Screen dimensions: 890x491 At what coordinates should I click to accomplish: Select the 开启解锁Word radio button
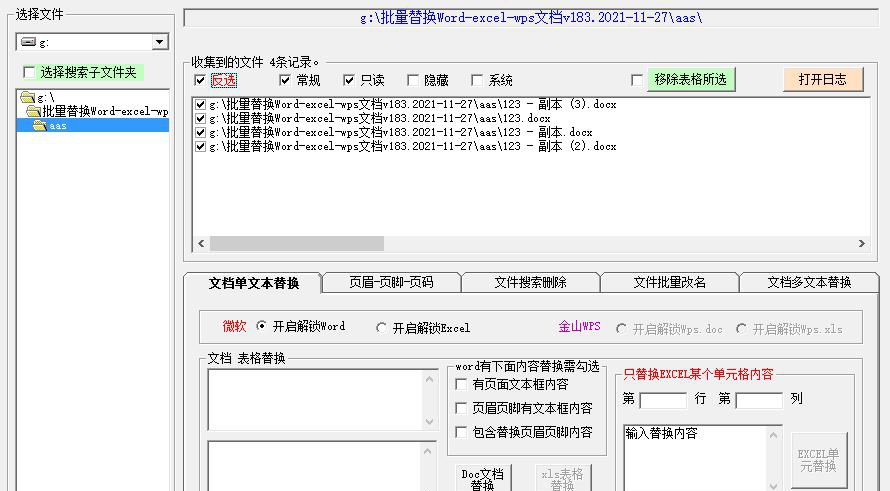click(261, 326)
